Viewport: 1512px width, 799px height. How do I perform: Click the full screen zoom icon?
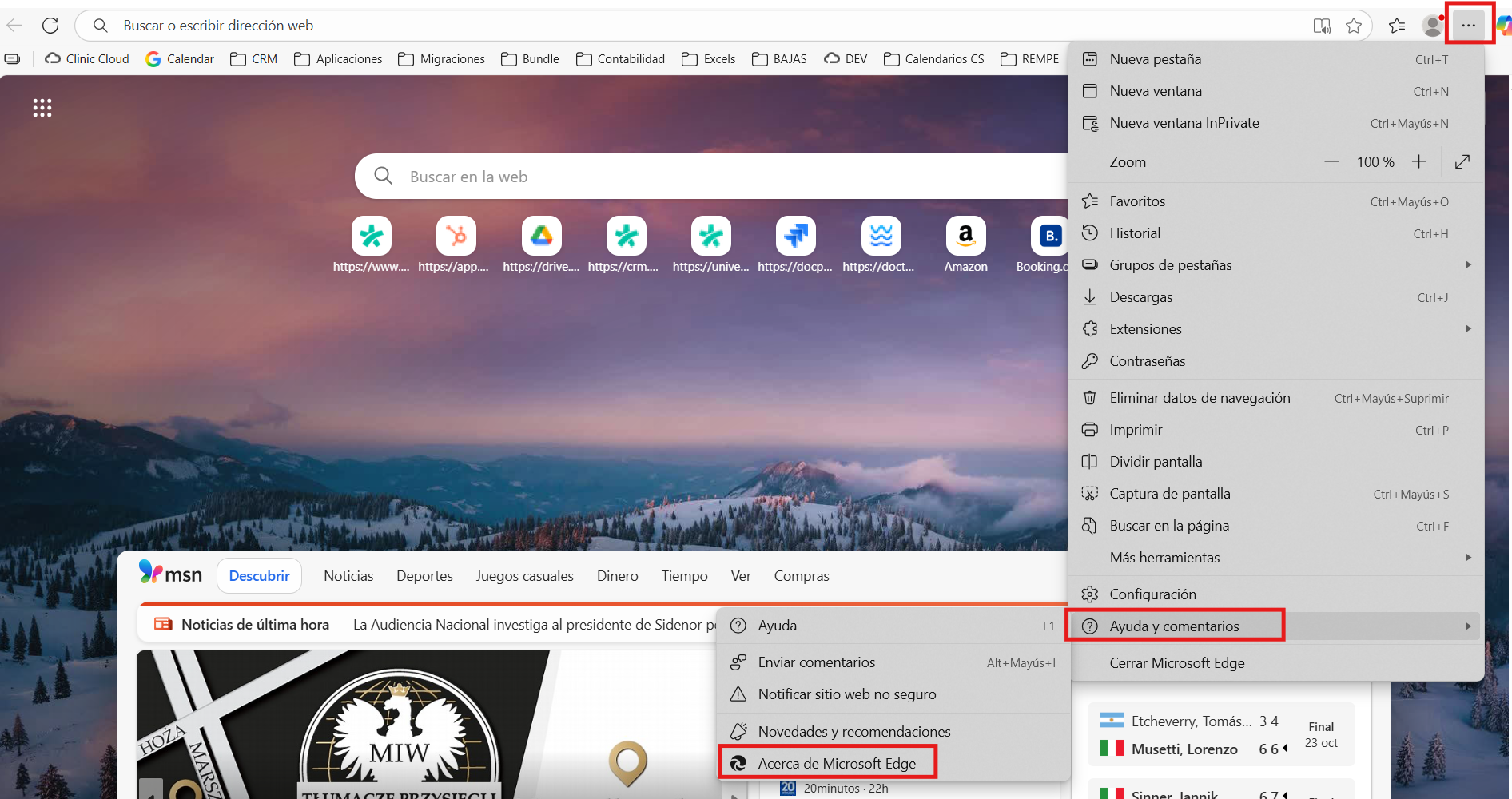point(1462,162)
